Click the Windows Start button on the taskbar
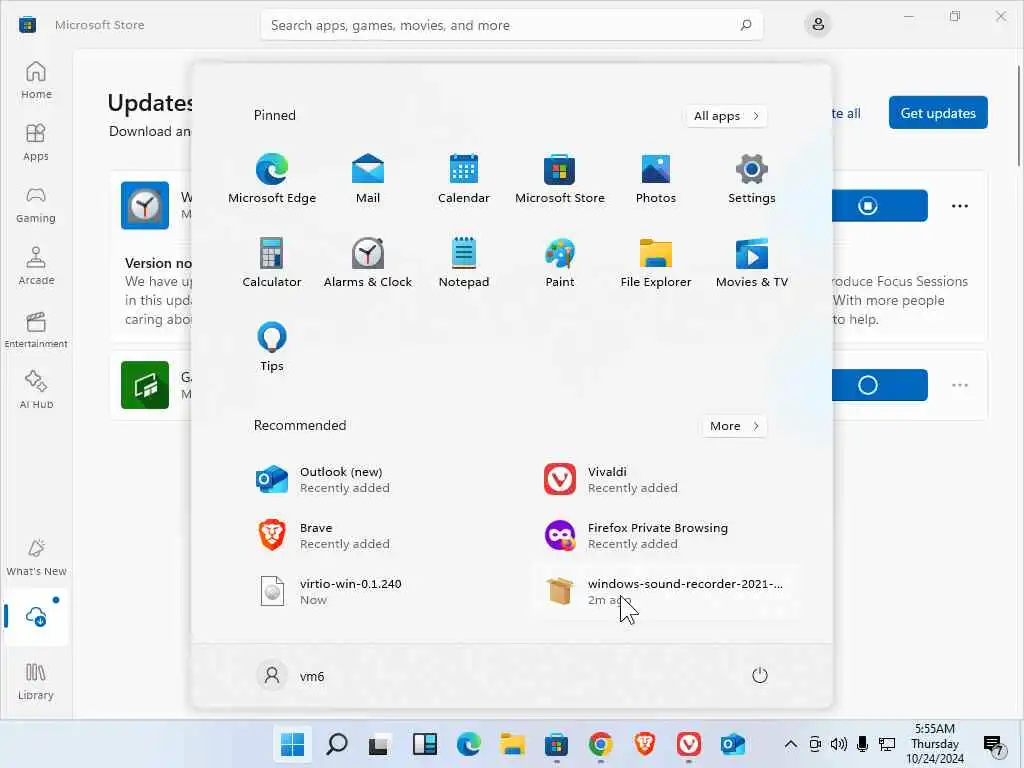The width and height of the screenshot is (1024, 768). 292,744
